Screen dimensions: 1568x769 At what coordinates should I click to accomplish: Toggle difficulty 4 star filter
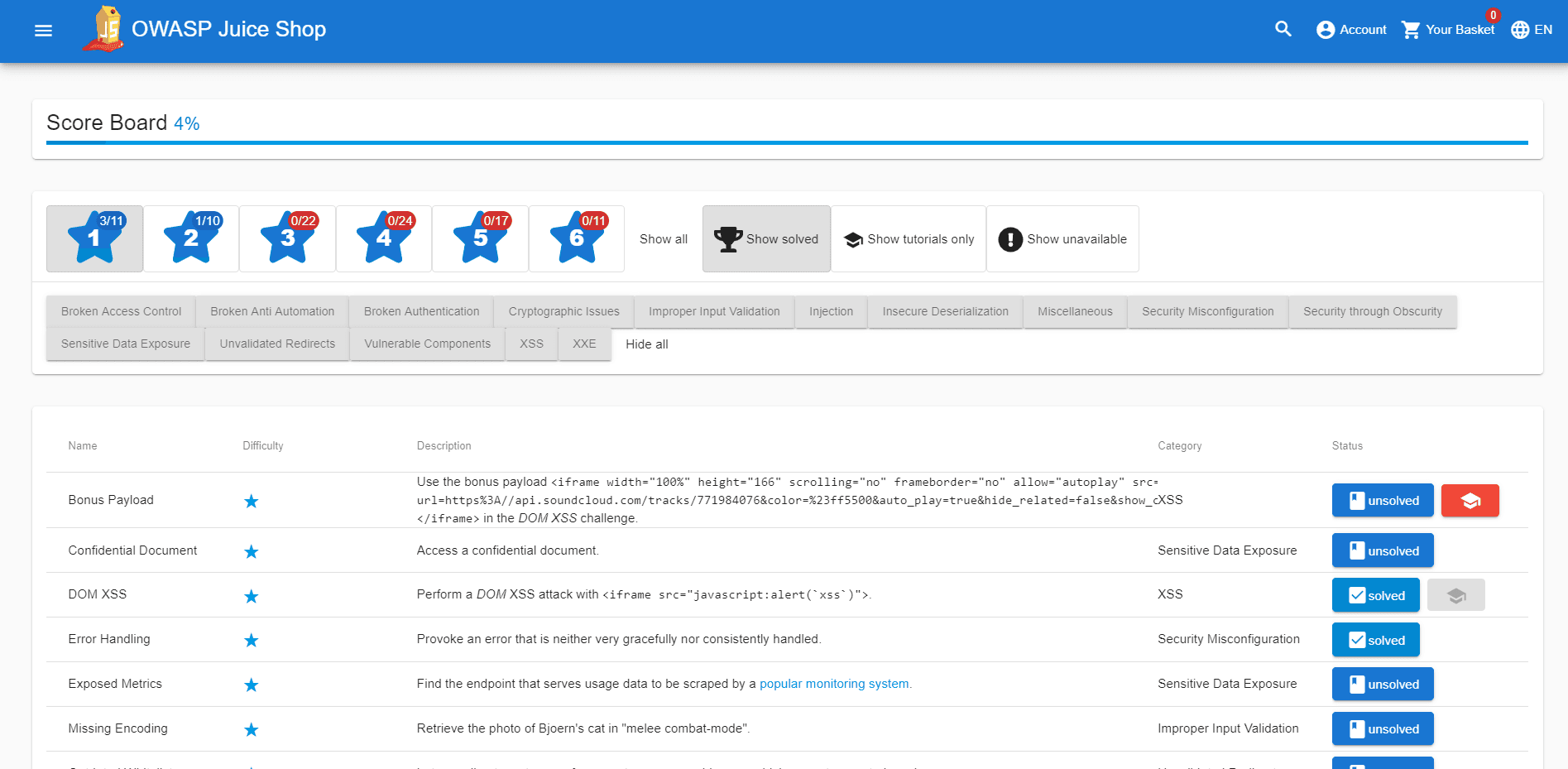(x=384, y=238)
